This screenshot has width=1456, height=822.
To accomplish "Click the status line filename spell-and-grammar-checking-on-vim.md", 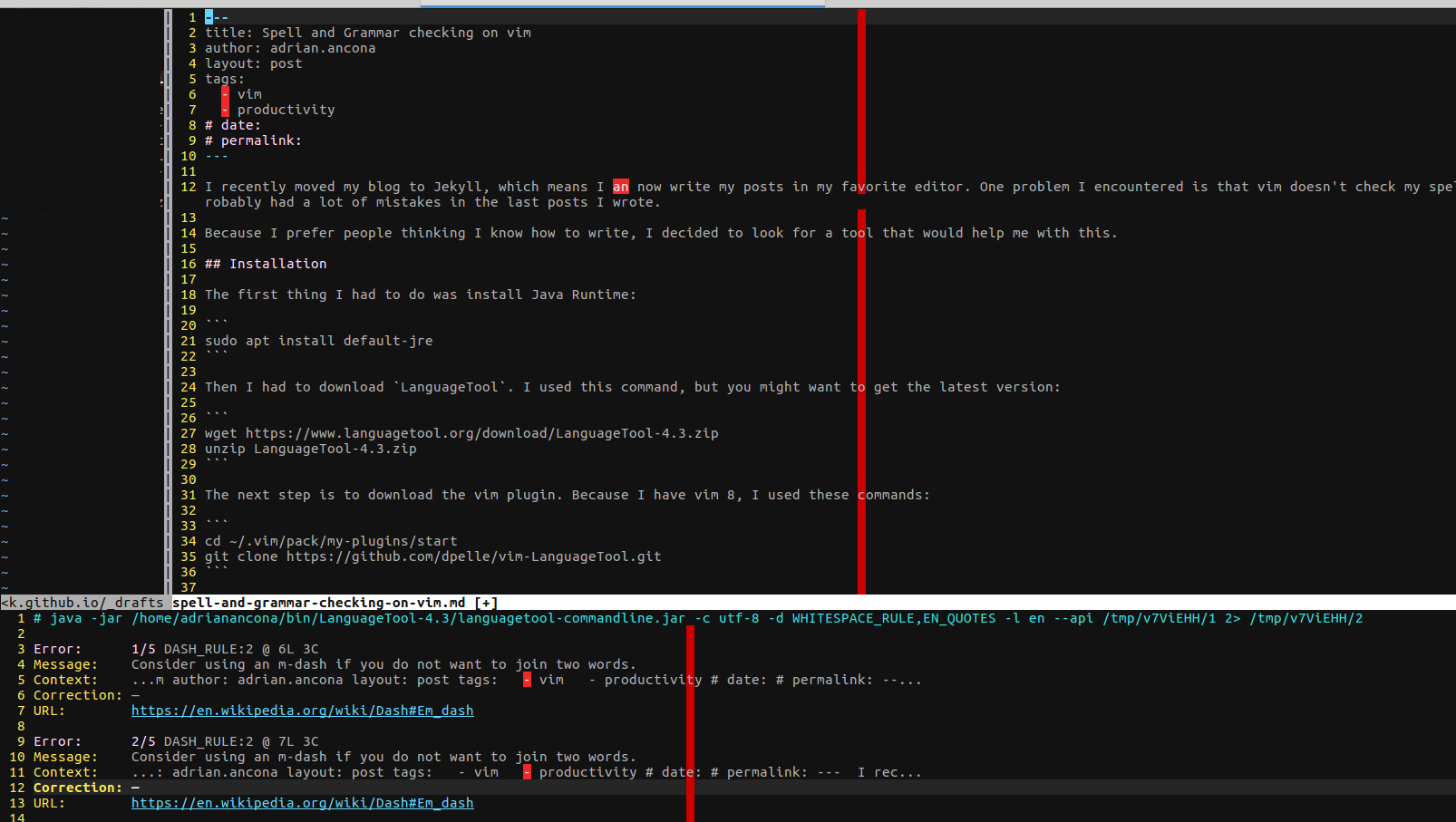I will point(319,603).
